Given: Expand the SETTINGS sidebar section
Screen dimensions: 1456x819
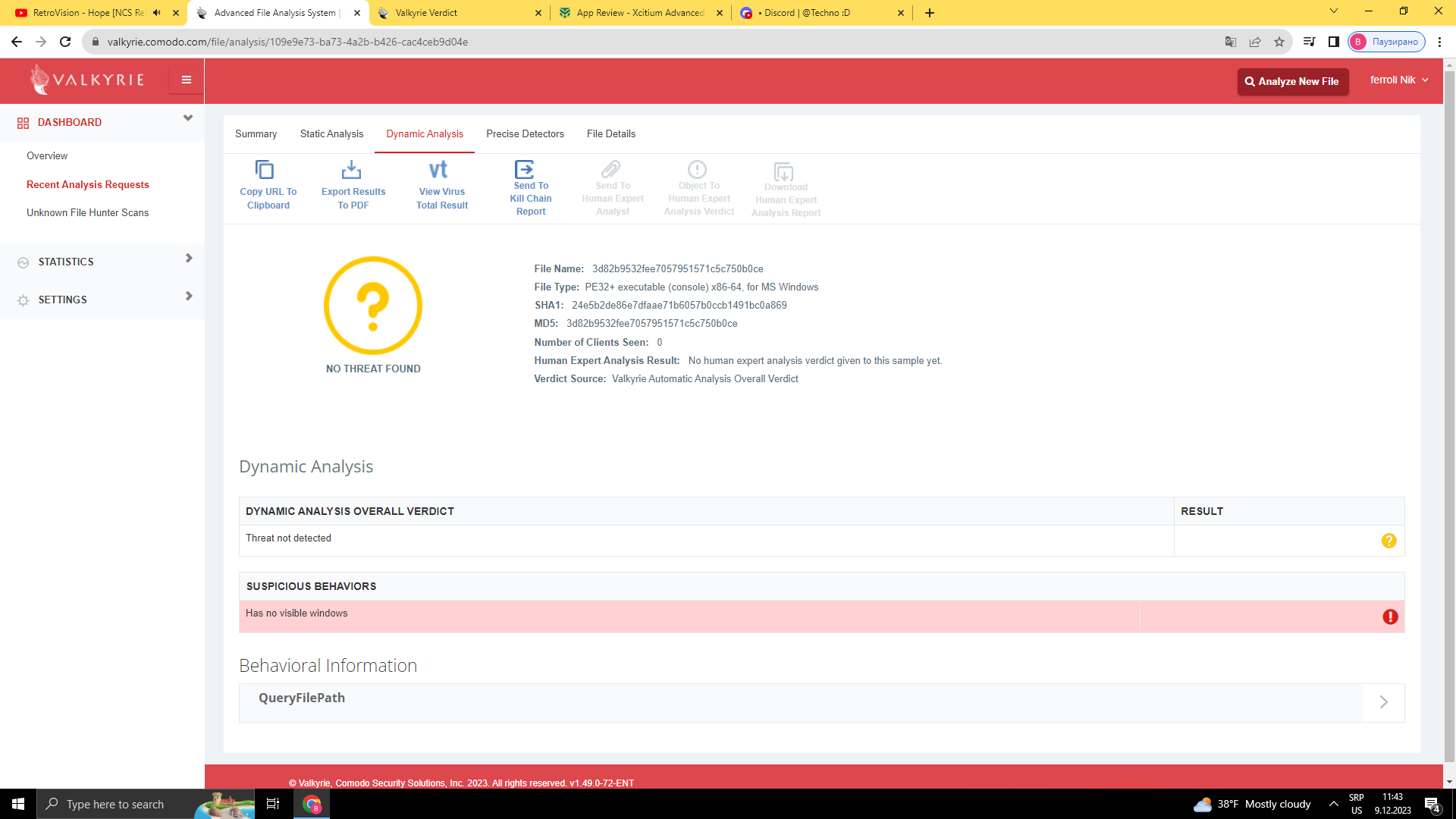Looking at the screenshot, I should pyautogui.click(x=188, y=297).
